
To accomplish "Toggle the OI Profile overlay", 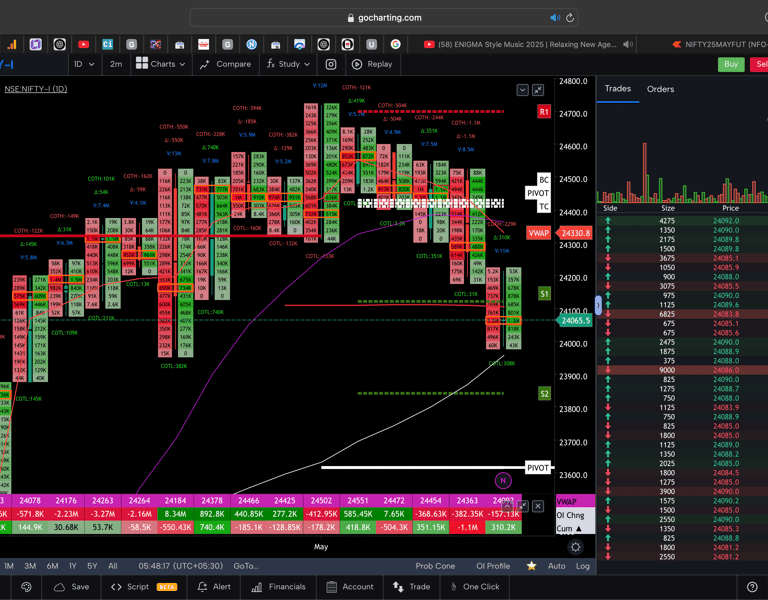I will coord(493,566).
